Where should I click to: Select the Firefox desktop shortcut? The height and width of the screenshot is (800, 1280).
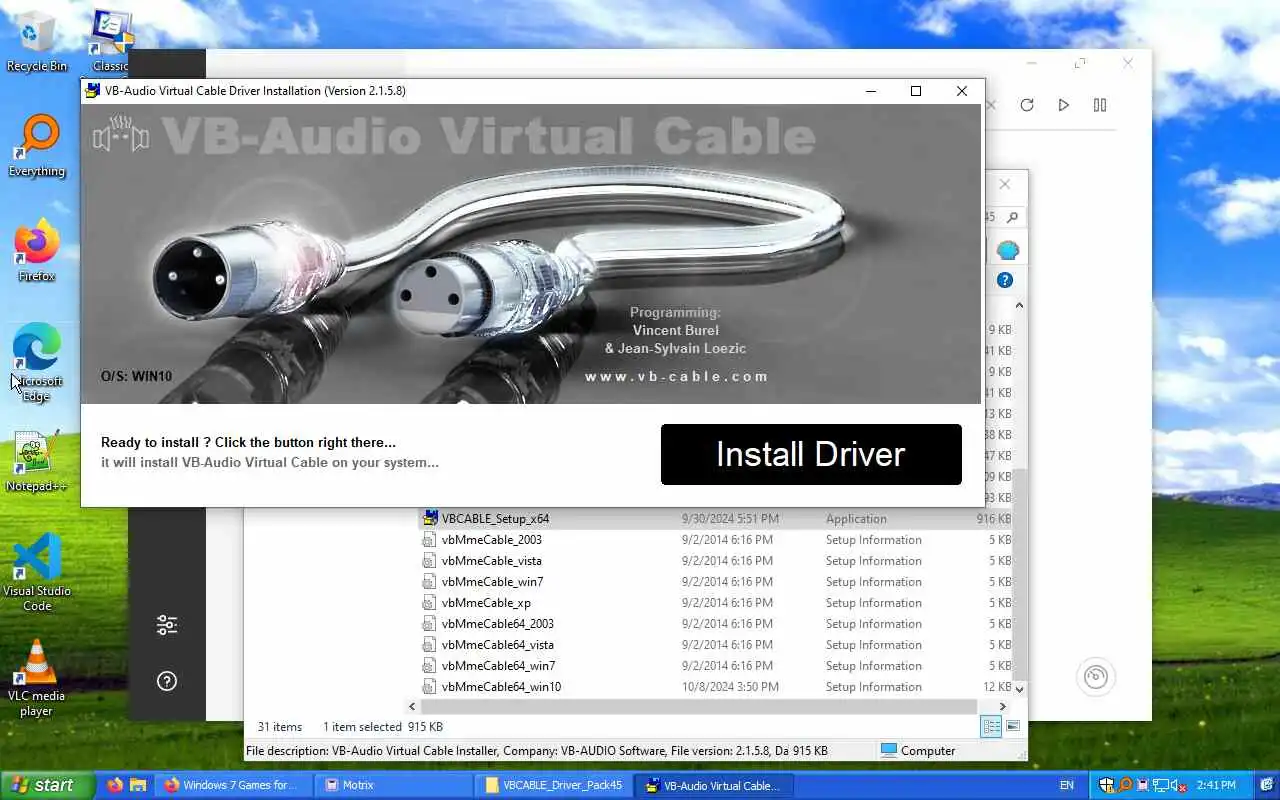point(37,251)
